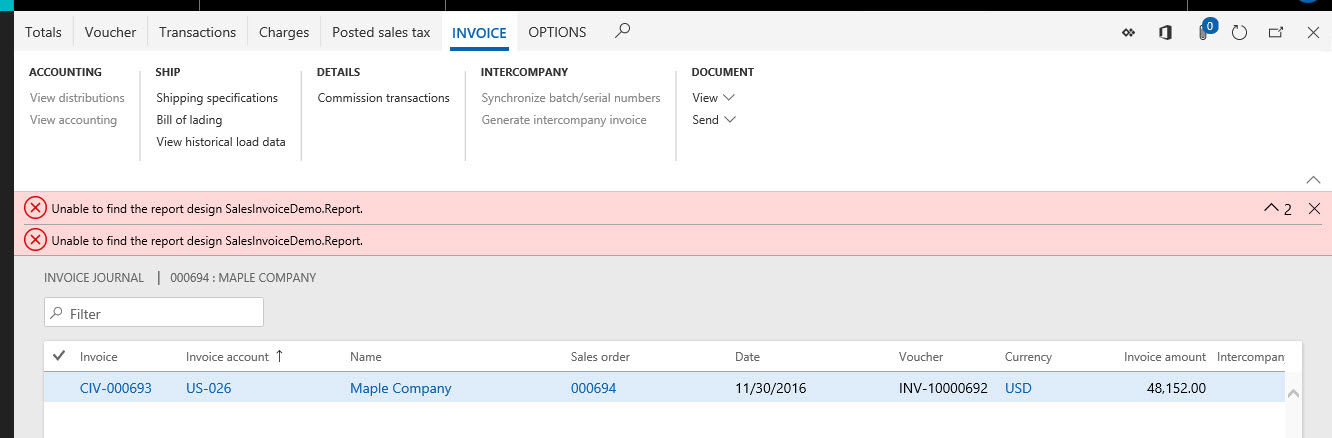This screenshot has height=438, width=1332.
Task: Refresh the page with the refresh icon
Action: click(x=1240, y=33)
